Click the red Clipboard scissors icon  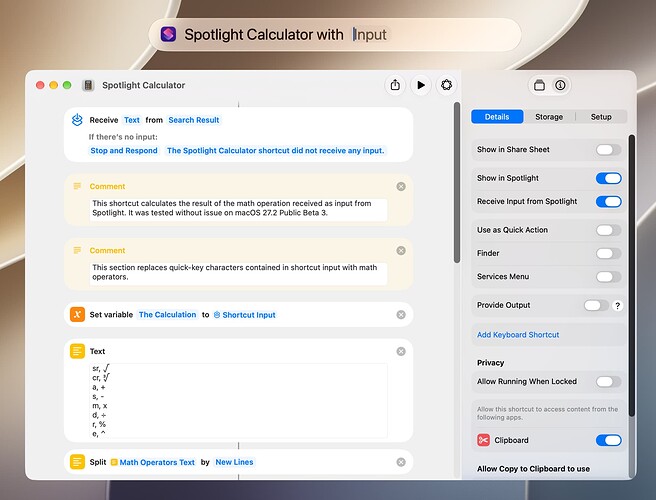tap(483, 440)
